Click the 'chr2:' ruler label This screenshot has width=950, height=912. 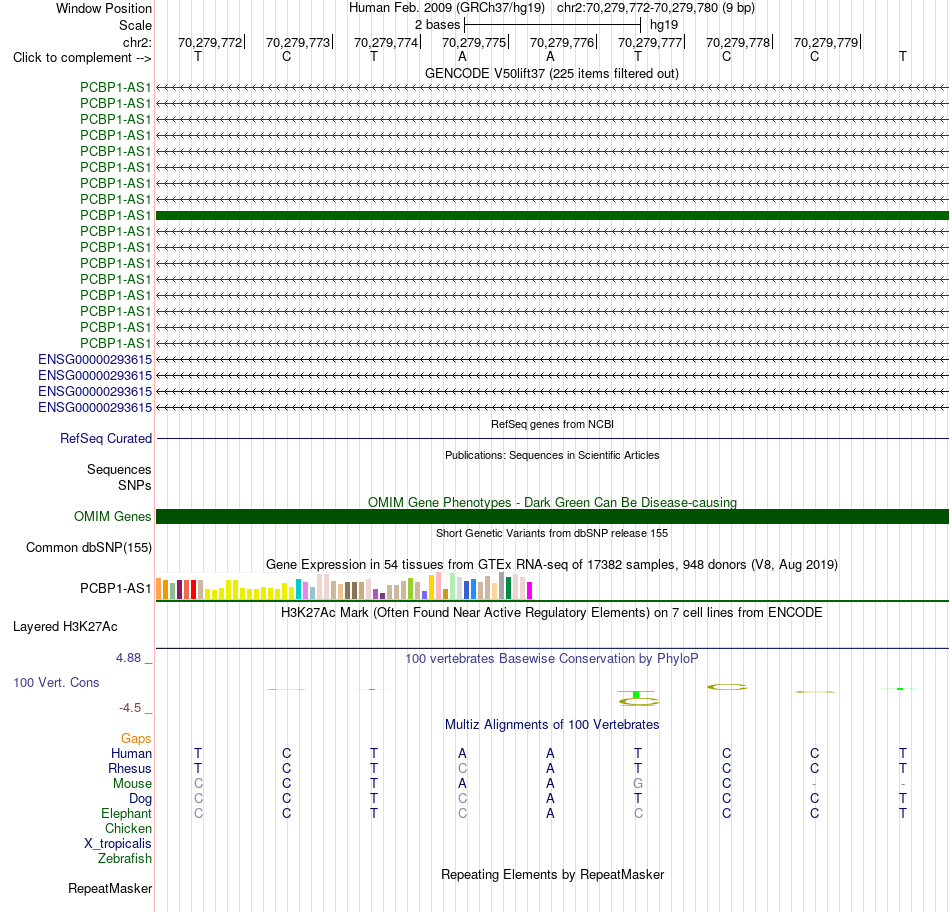click(137, 42)
